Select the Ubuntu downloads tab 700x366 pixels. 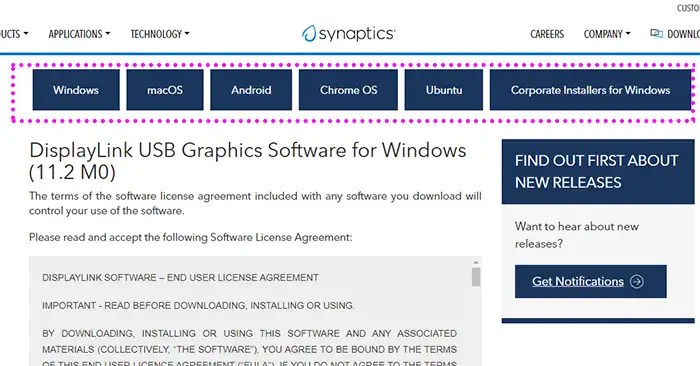(444, 90)
